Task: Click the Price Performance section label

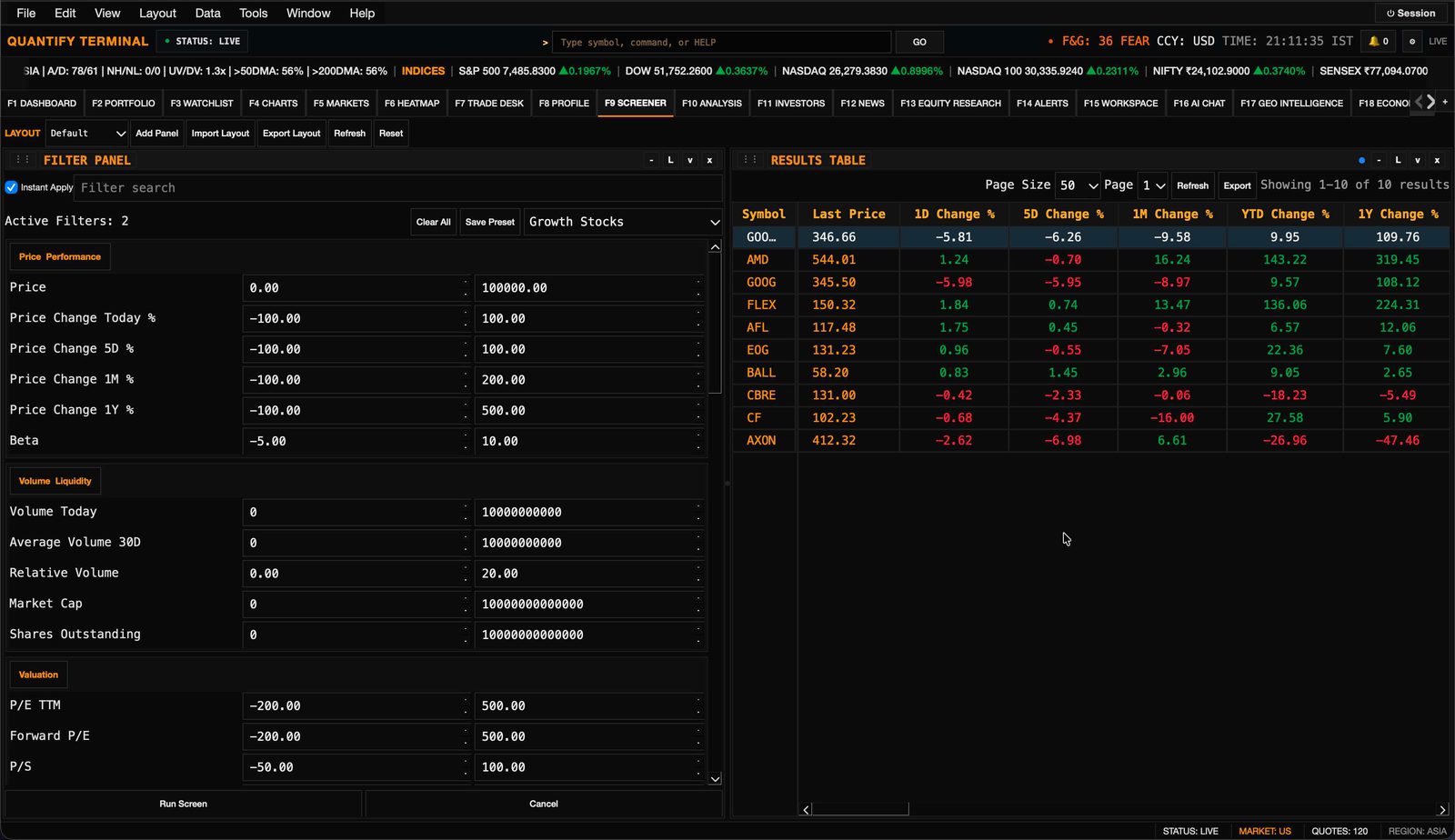Action: tap(60, 256)
